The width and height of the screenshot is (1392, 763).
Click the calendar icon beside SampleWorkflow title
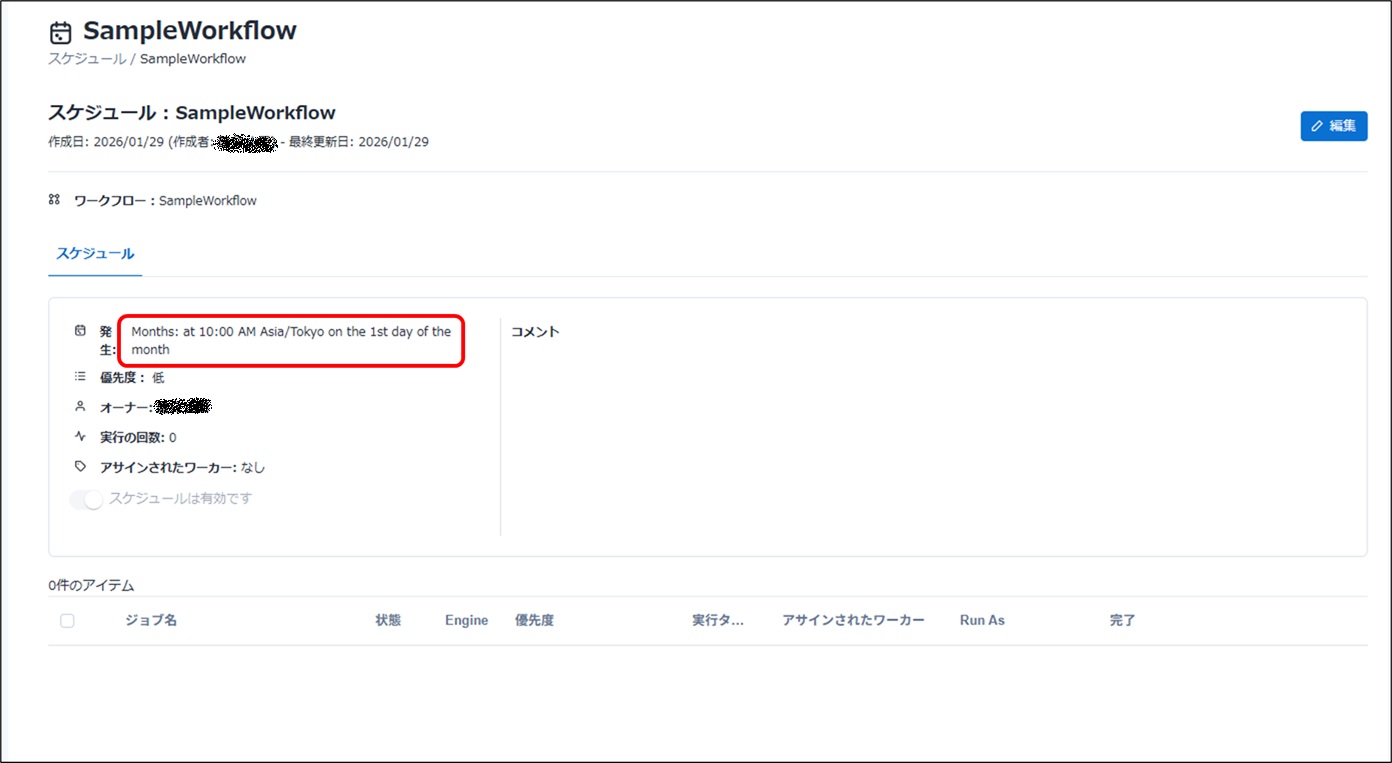pos(61,32)
